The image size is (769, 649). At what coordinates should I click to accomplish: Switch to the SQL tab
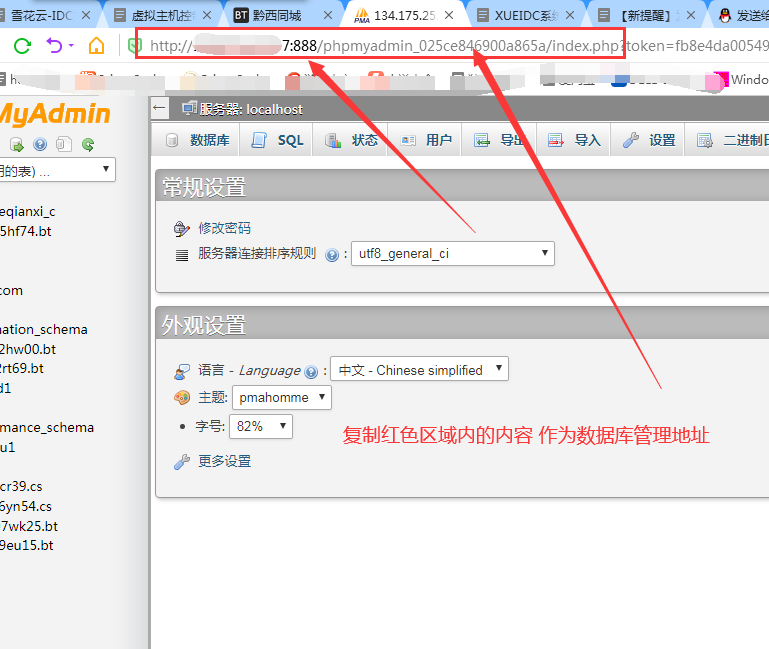277,140
